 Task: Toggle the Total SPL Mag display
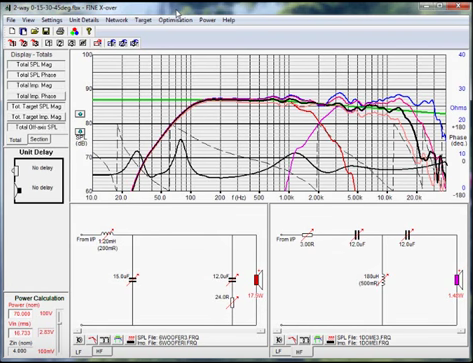click(x=36, y=65)
